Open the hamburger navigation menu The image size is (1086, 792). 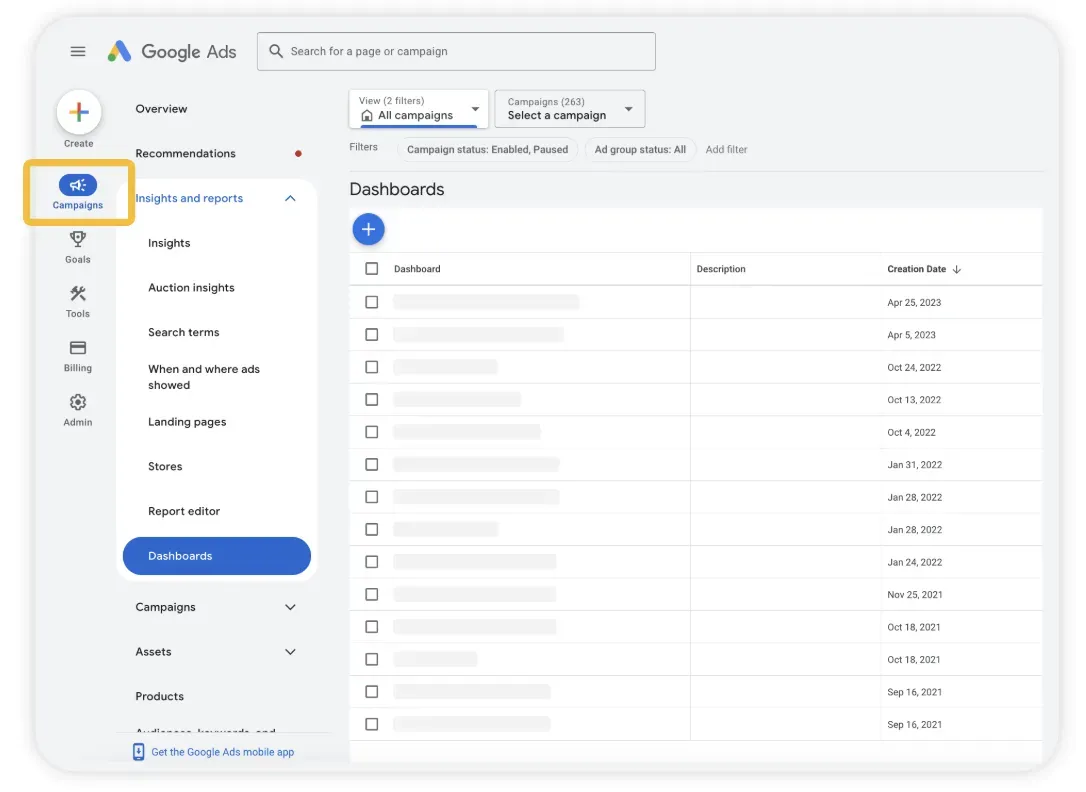78,51
